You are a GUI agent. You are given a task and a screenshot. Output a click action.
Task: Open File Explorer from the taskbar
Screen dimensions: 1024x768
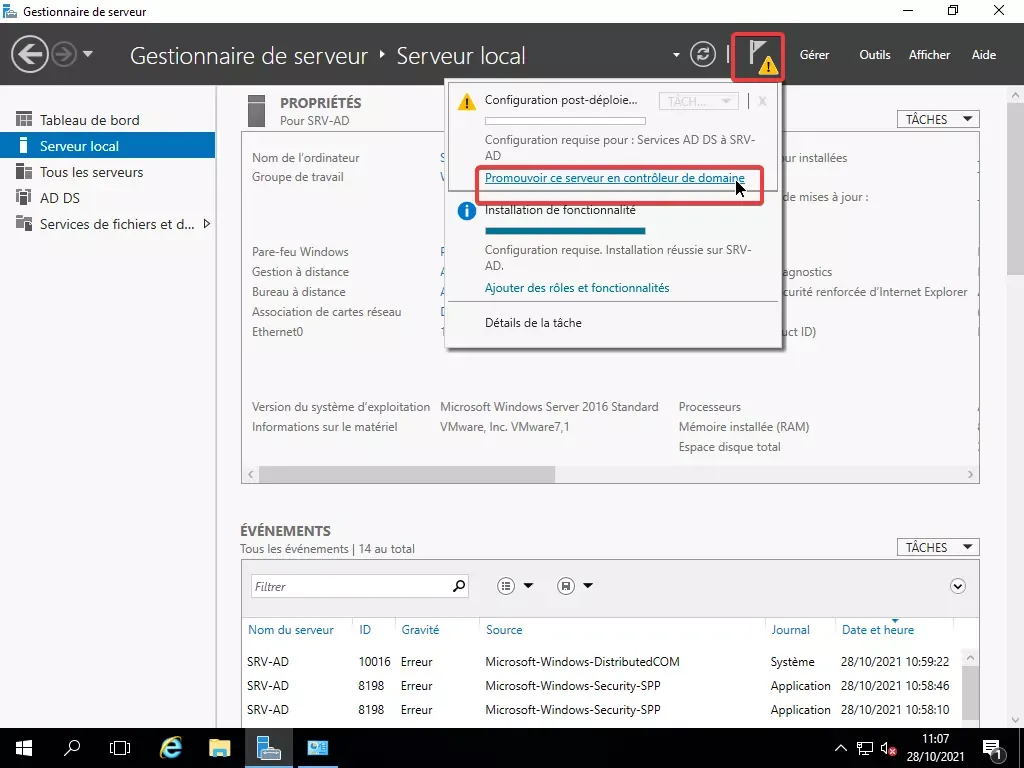(x=220, y=747)
